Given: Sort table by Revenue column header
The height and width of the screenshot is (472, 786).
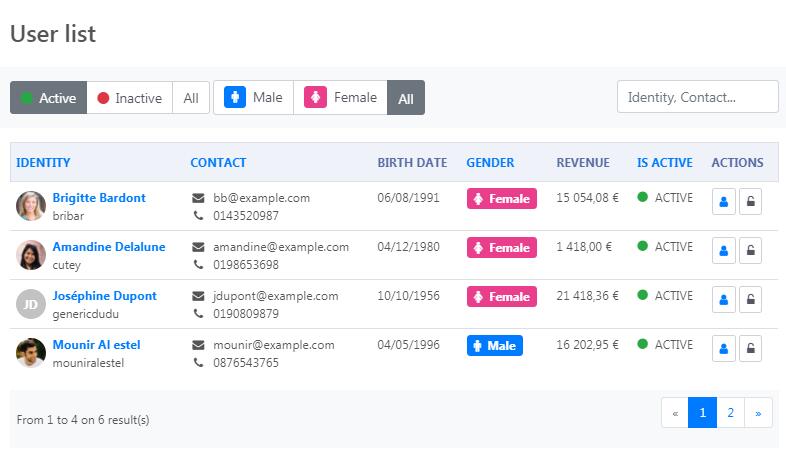Looking at the screenshot, I should 583,163.
